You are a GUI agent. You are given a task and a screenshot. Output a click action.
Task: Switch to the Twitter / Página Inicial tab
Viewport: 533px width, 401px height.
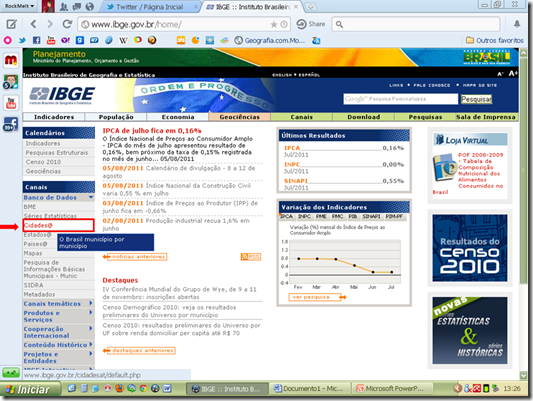tap(150, 7)
